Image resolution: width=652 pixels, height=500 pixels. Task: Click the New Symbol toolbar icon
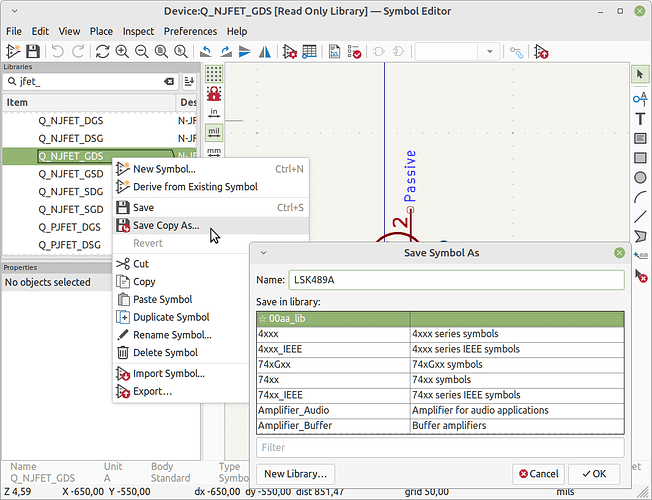tap(13, 52)
